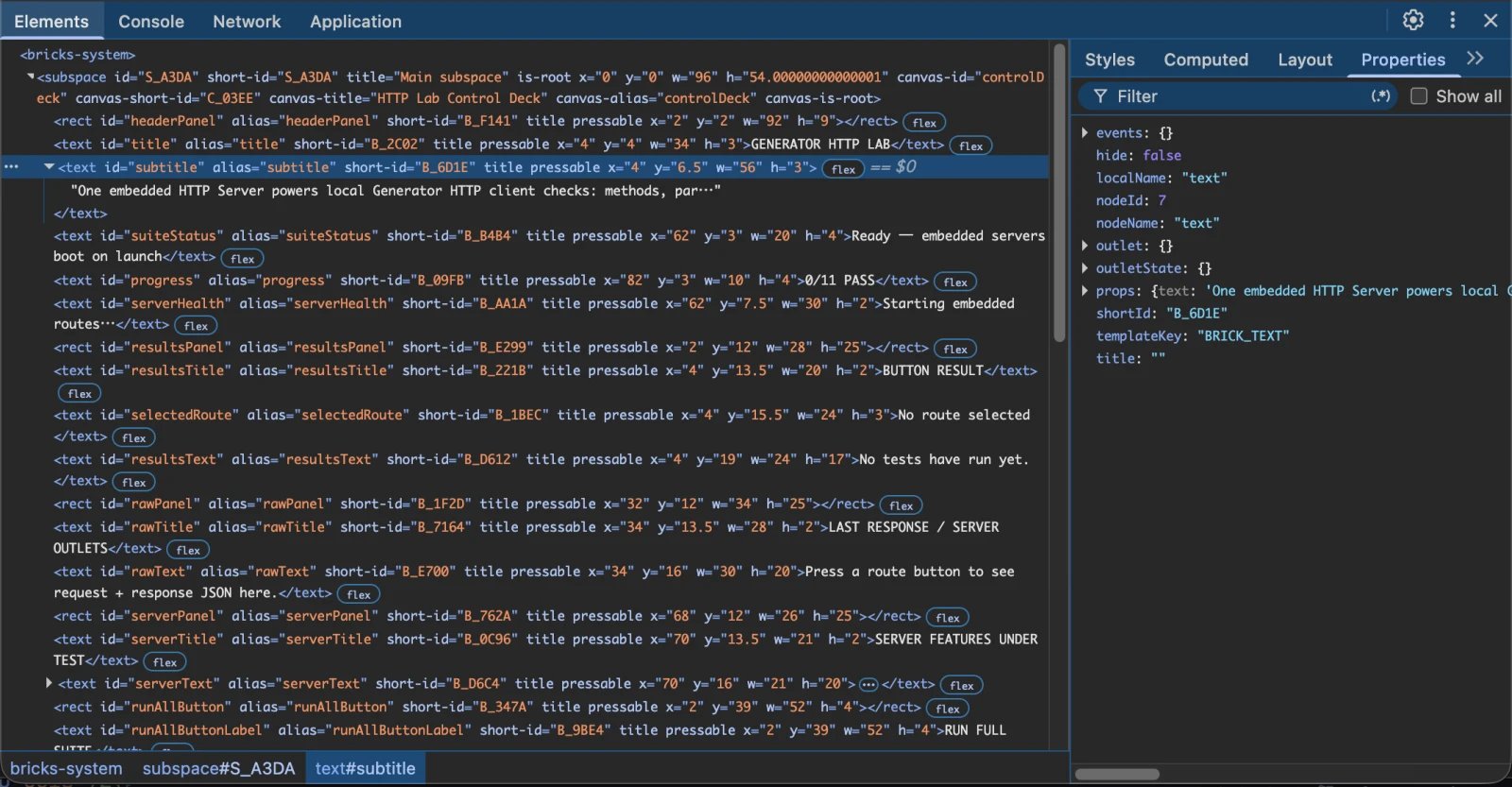Click the flex badge on rawText row

[358, 594]
